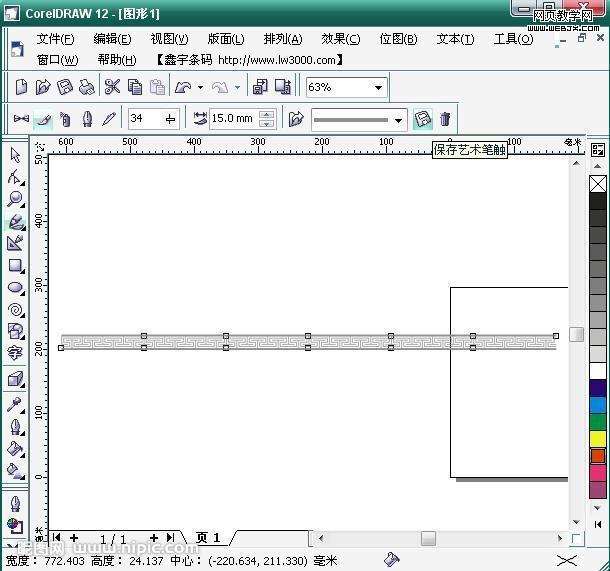Viewport: 610px width, 571px height.
Task: Go to the last page navigation button
Action: pyautogui.click(x=170, y=538)
